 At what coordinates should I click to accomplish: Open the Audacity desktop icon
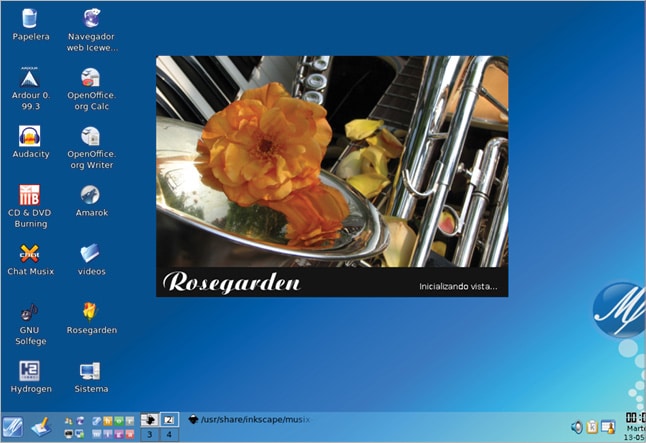(30, 142)
